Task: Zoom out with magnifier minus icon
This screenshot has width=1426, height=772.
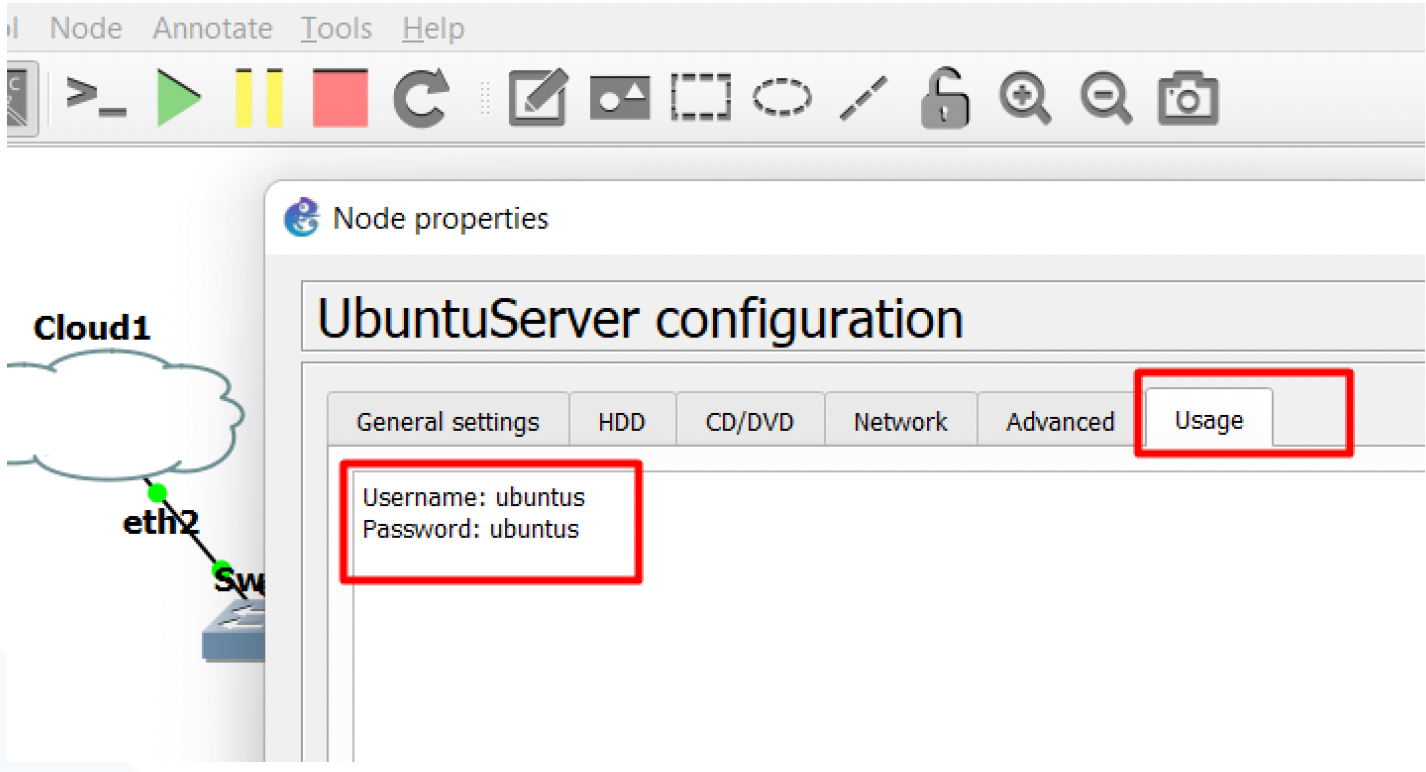Action: point(1106,98)
